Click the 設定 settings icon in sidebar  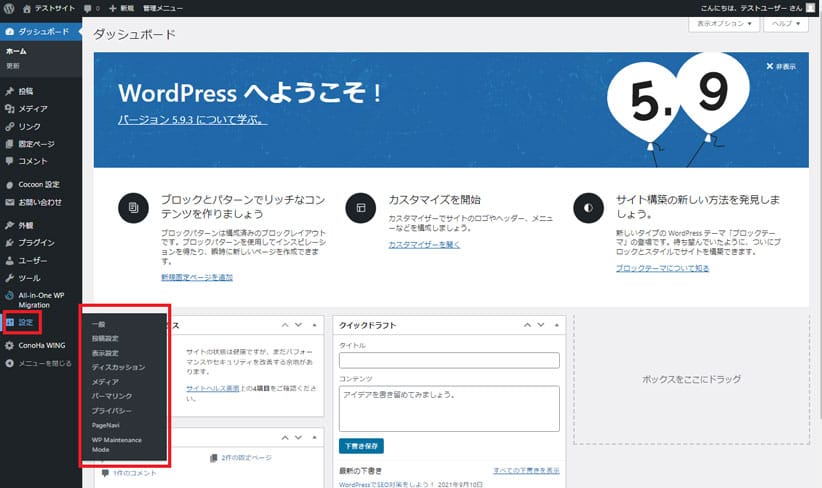click(x=10, y=322)
